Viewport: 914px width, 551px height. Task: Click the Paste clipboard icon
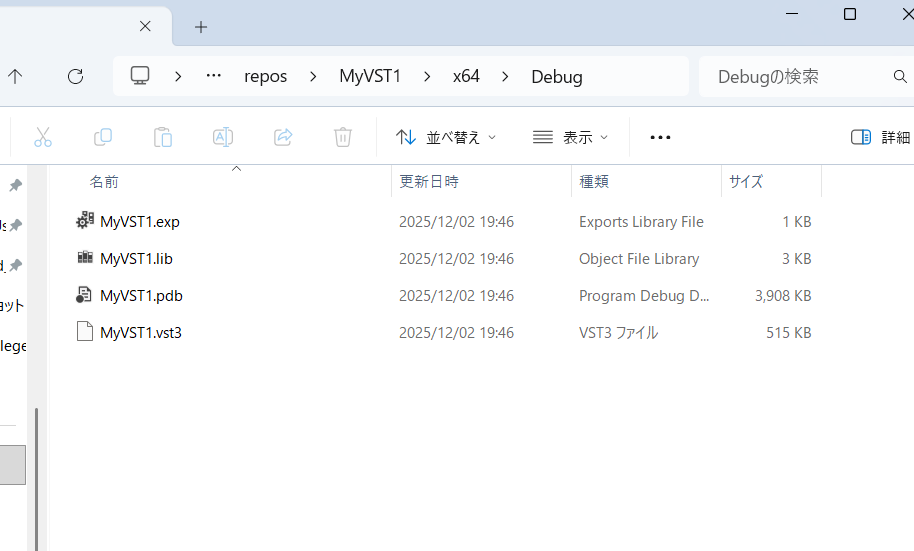163,137
